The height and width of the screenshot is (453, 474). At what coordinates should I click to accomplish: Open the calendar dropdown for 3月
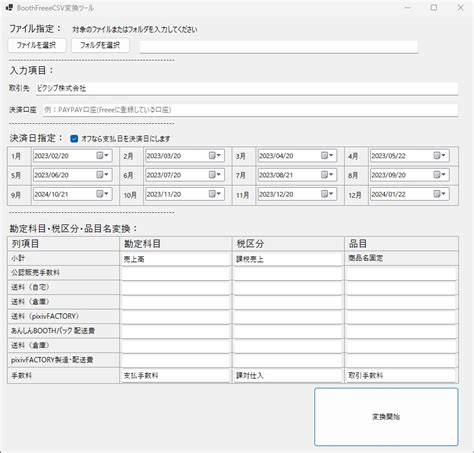tap(327, 156)
